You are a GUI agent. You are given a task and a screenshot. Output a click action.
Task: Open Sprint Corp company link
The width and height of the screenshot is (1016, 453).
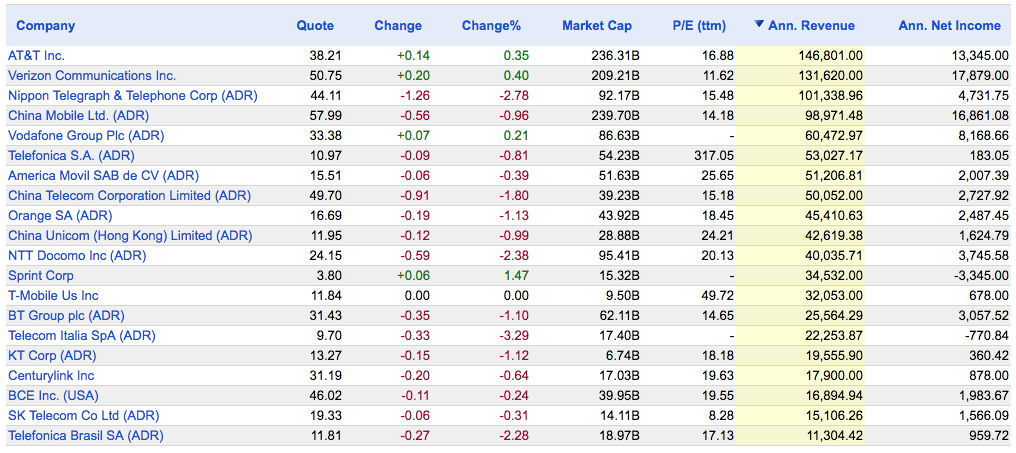click(x=41, y=276)
